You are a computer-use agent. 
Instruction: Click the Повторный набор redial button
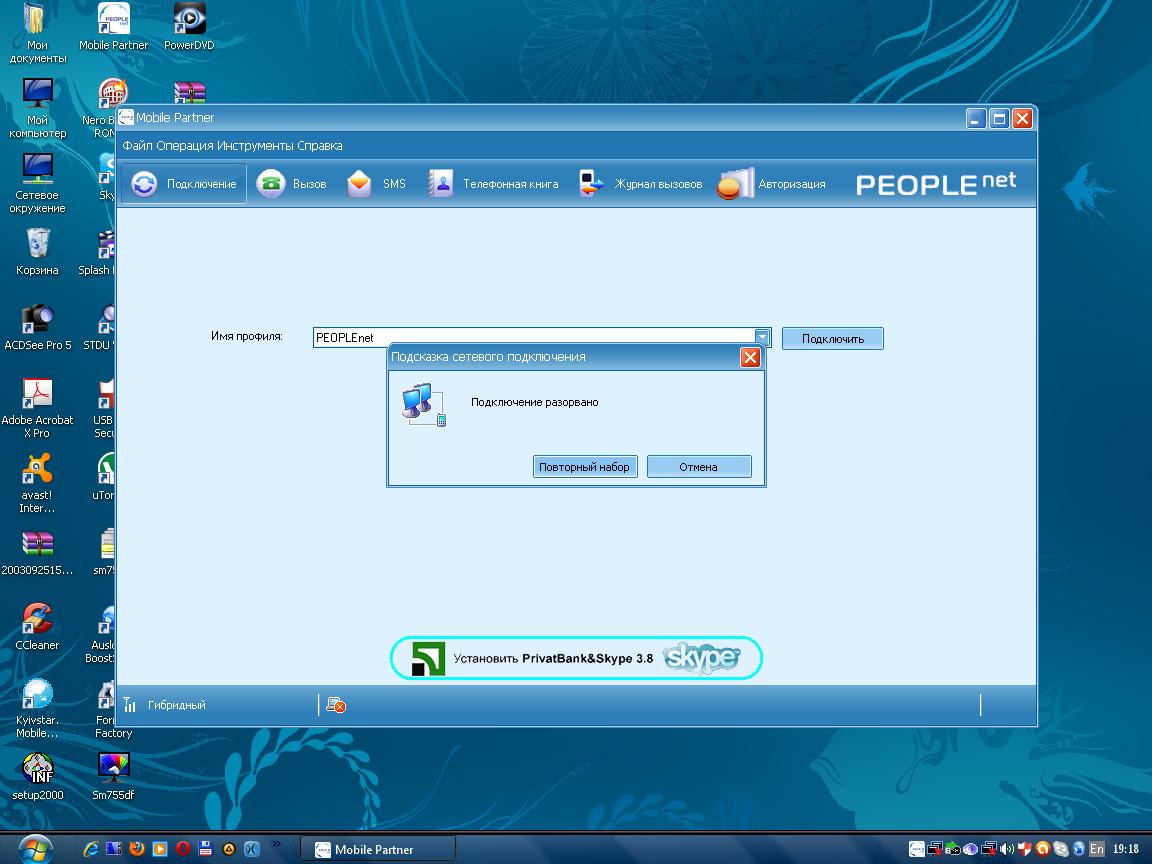[585, 467]
